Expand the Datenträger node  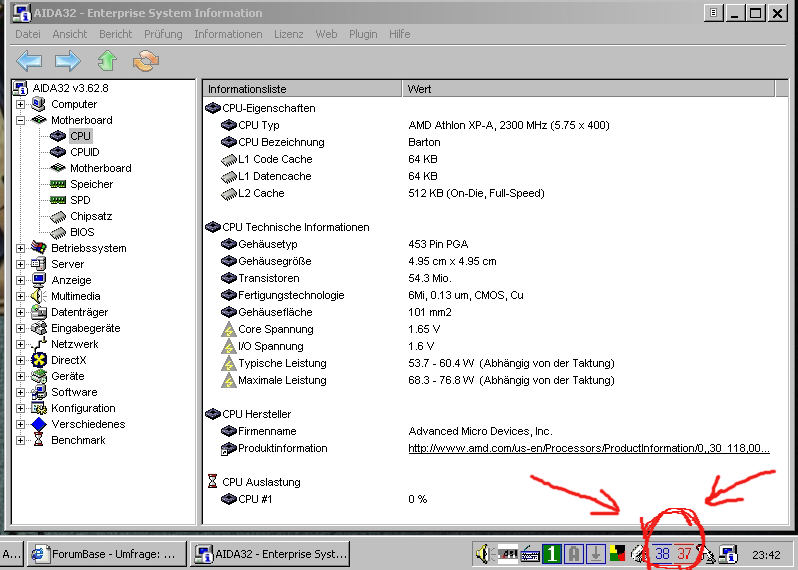click(x=20, y=312)
